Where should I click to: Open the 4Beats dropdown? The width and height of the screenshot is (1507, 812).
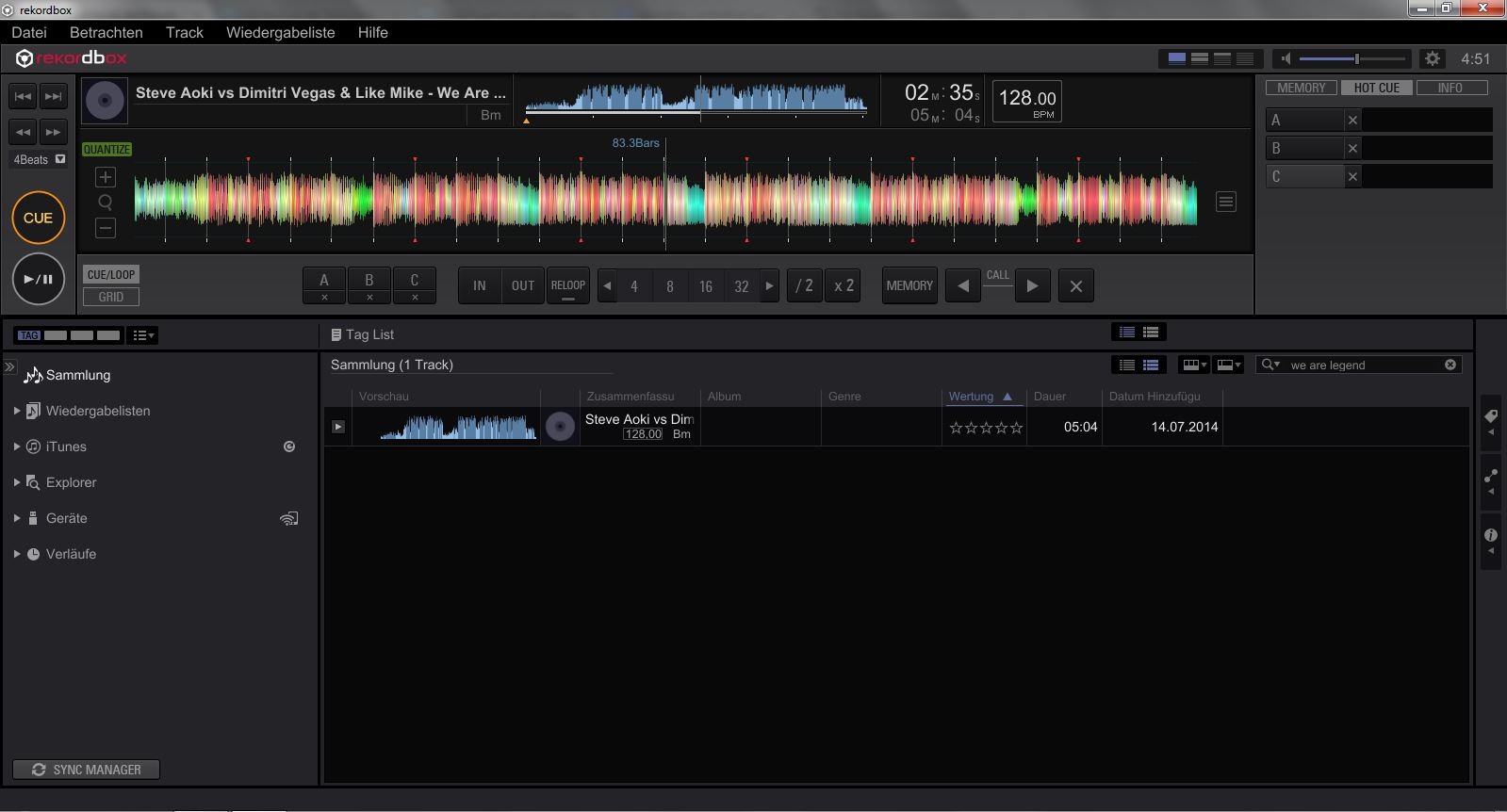pos(38,159)
